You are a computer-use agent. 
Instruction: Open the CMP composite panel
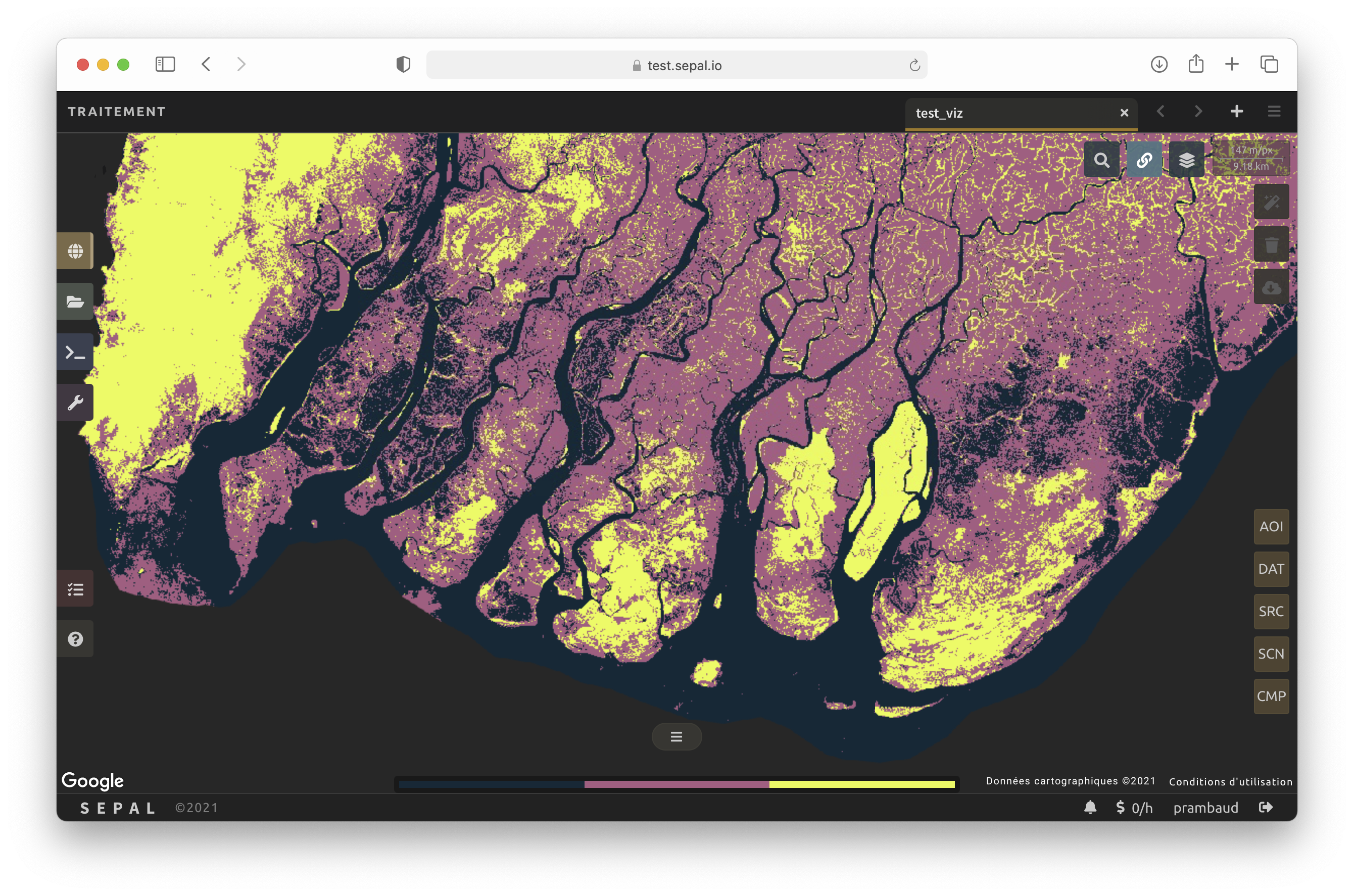(1271, 696)
